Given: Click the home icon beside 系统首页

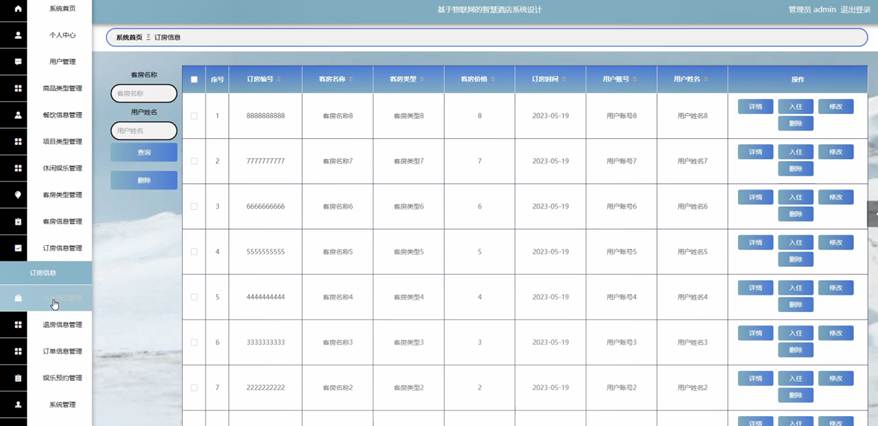Looking at the screenshot, I should pos(18,9).
